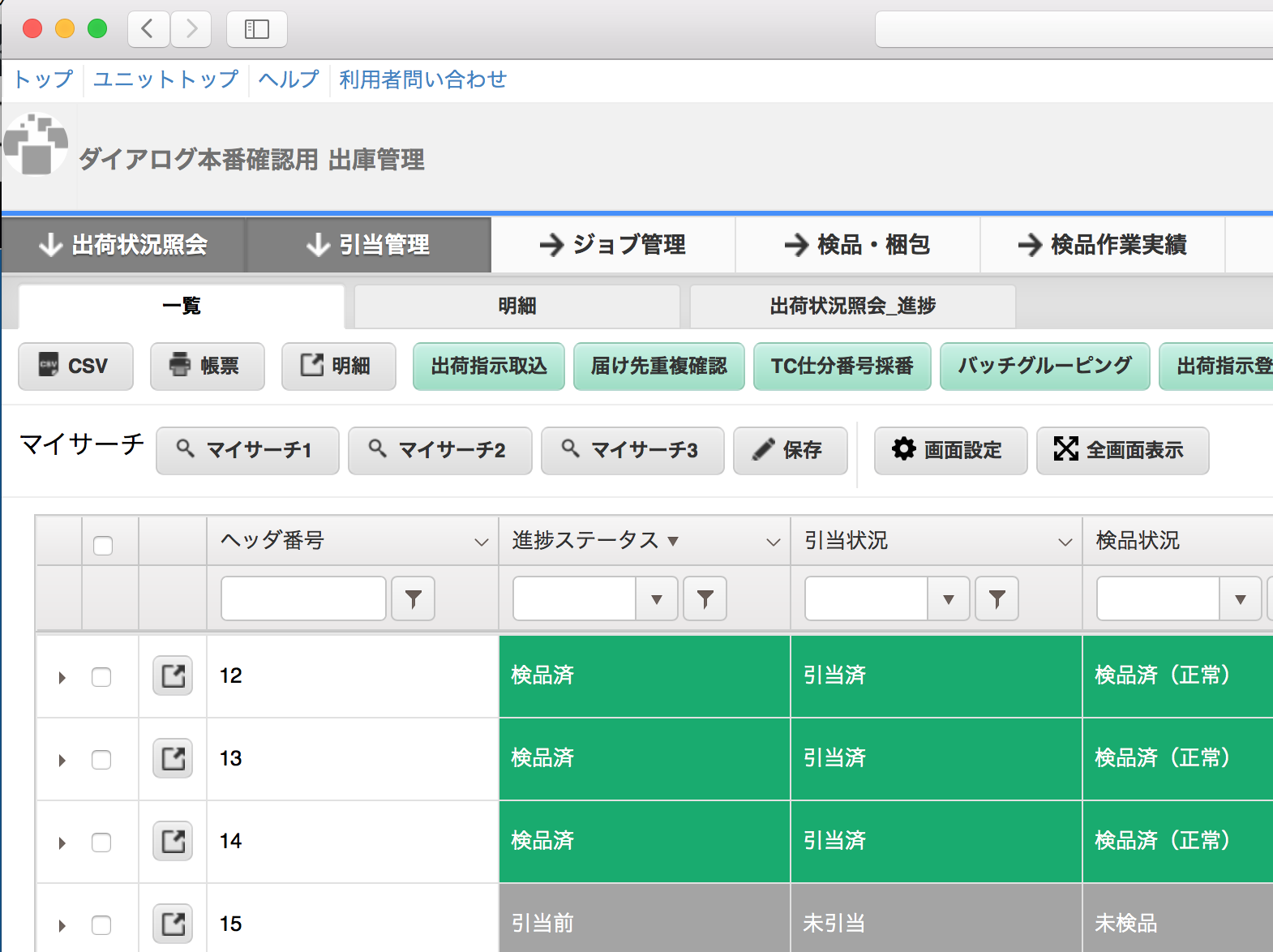Open detail icon for row 13

point(173,758)
